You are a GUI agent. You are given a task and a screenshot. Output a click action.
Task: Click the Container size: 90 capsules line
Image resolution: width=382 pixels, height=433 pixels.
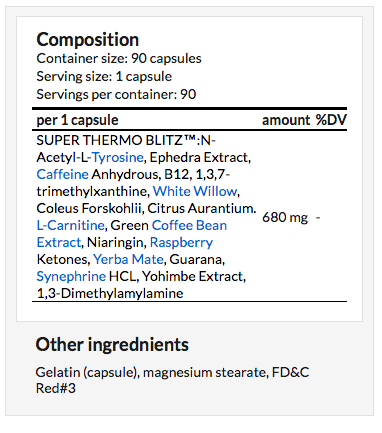(119, 58)
